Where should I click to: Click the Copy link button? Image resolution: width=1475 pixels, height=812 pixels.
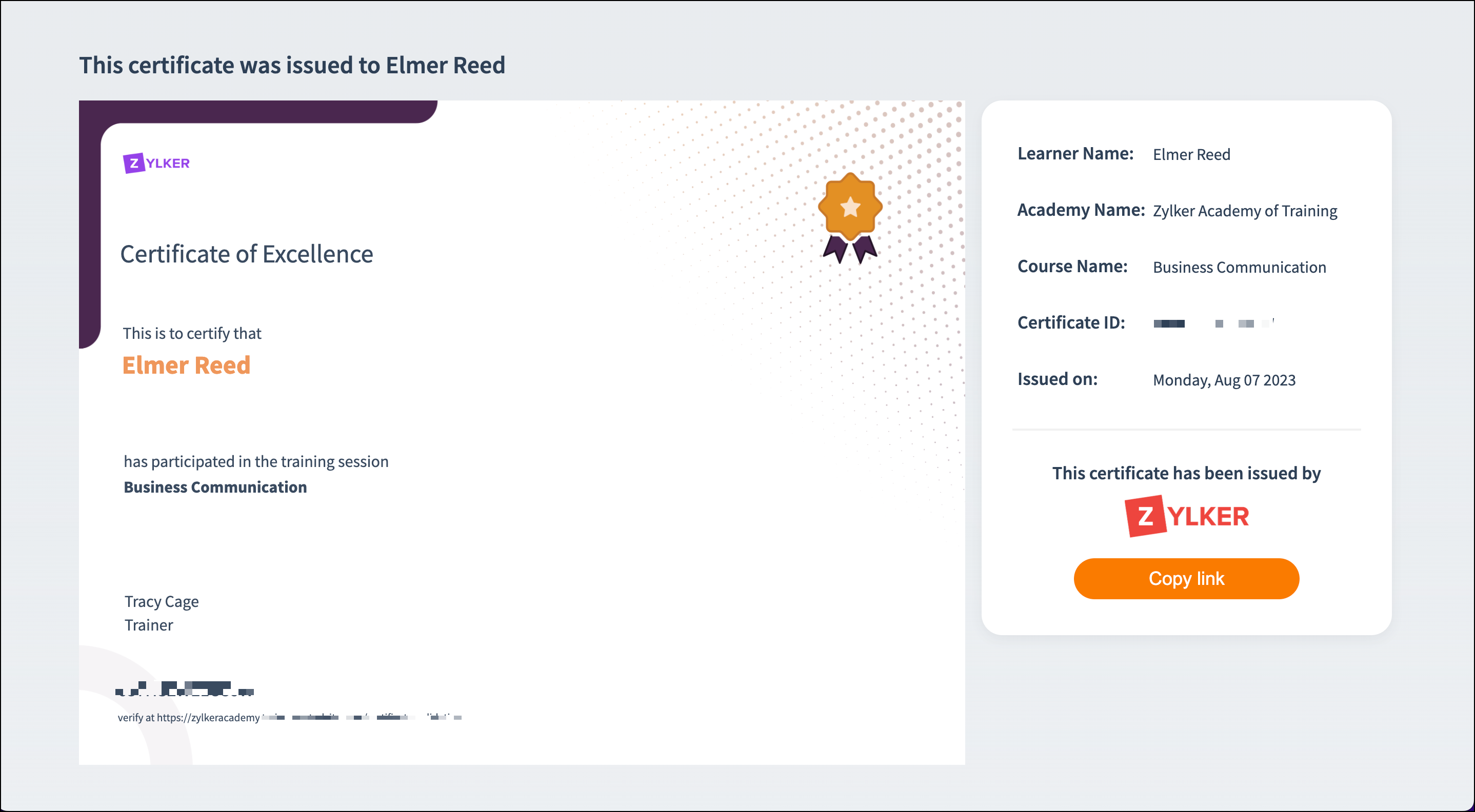(x=1186, y=579)
